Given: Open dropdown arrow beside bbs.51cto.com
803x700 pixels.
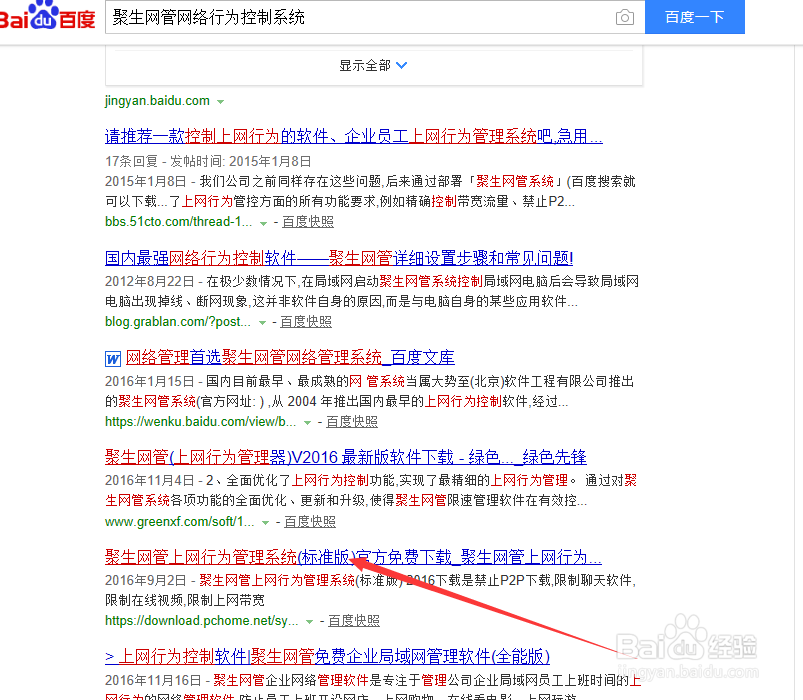Looking at the screenshot, I should pos(263,223).
